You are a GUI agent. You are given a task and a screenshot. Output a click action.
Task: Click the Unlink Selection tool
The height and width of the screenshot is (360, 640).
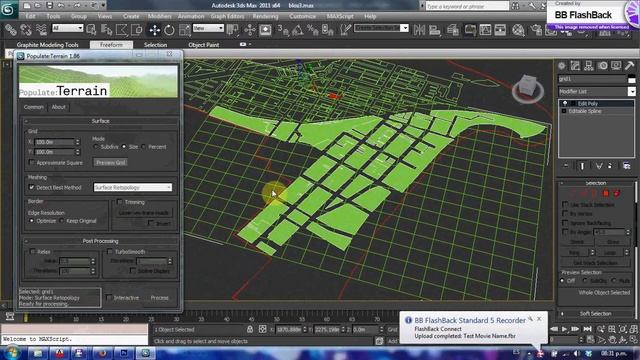(26, 30)
